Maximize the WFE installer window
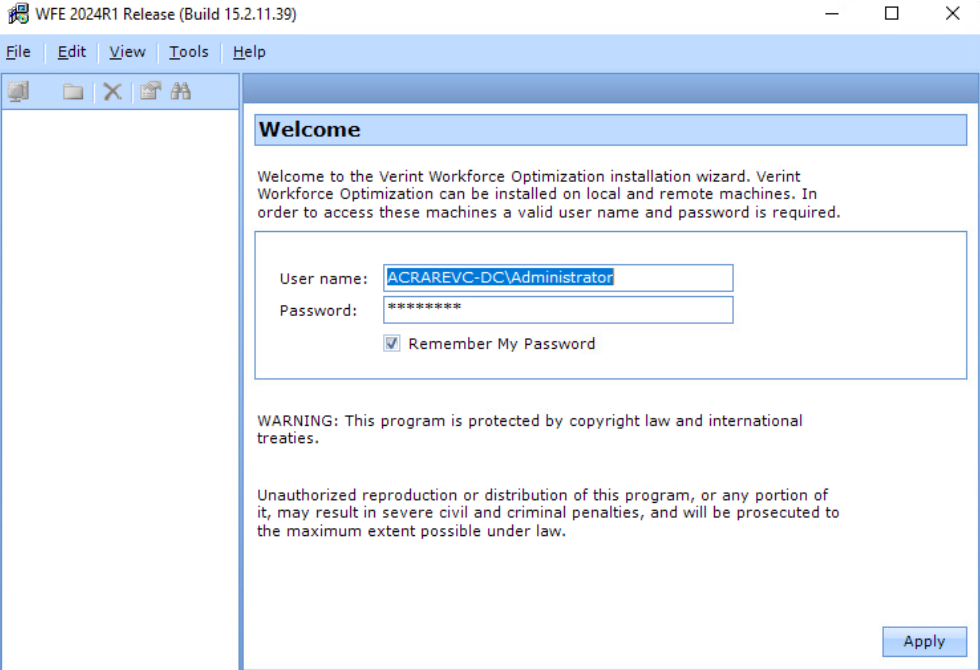Image resolution: width=980 pixels, height=670 pixels. coord(892,14)
